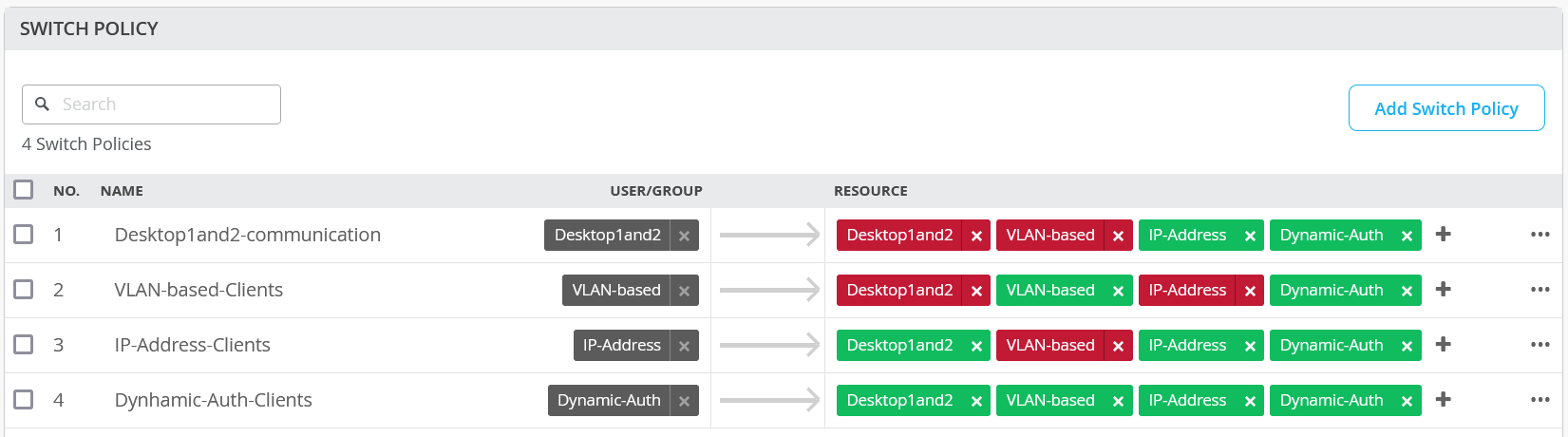Remove Desktop1and2 user group from policy 1

(x=684, y=236)
